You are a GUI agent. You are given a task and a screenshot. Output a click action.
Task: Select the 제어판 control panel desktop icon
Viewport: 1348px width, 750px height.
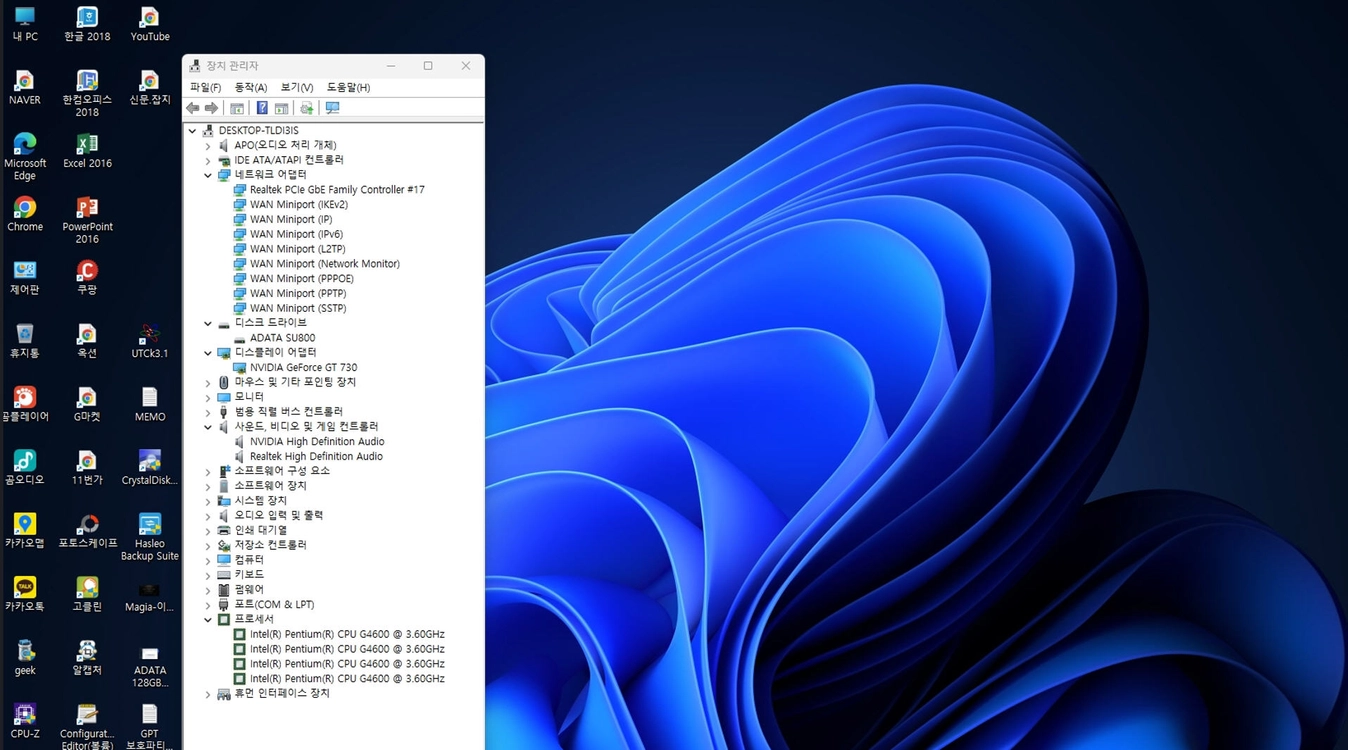[25, 278]
